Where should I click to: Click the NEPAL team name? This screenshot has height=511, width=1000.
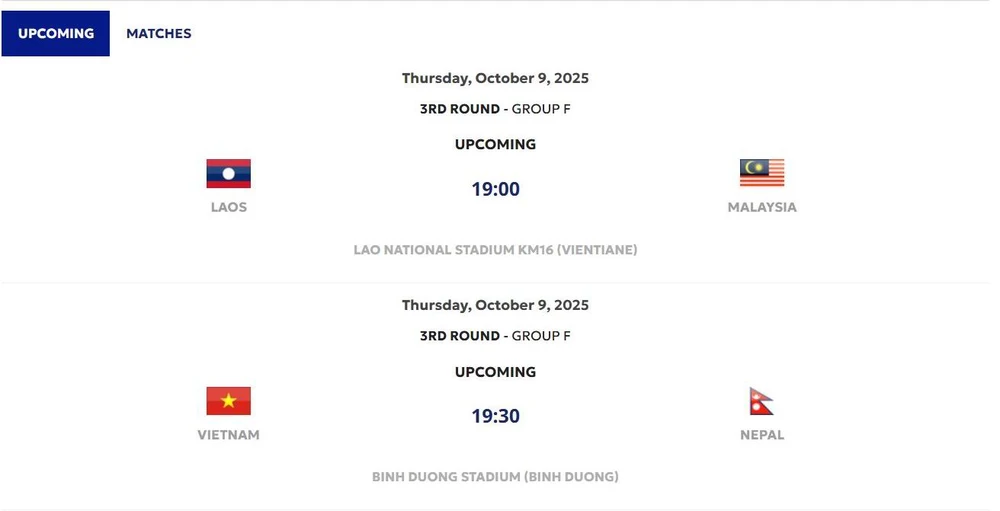click(x=762, y=435)
